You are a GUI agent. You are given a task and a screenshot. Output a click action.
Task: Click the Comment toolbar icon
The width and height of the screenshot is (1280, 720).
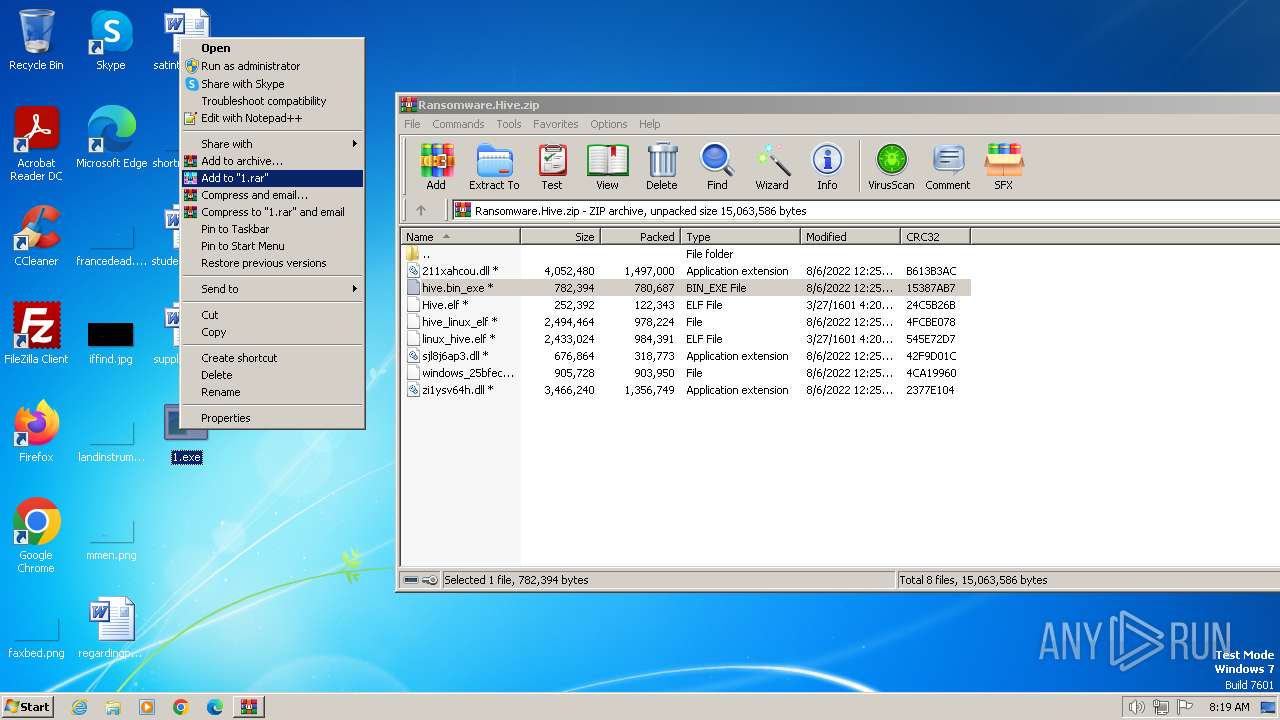tap(948, 166)
